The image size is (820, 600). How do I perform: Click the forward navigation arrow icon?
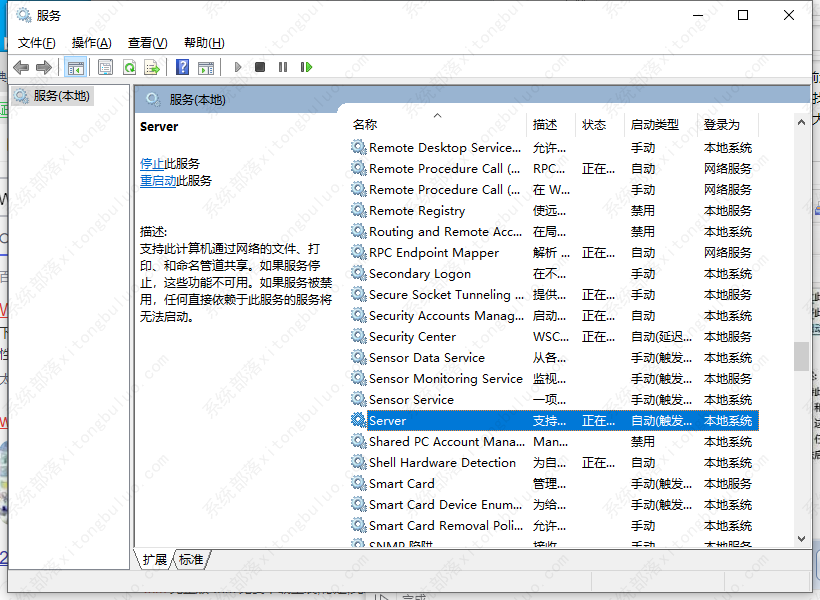(x=45, y=67)
